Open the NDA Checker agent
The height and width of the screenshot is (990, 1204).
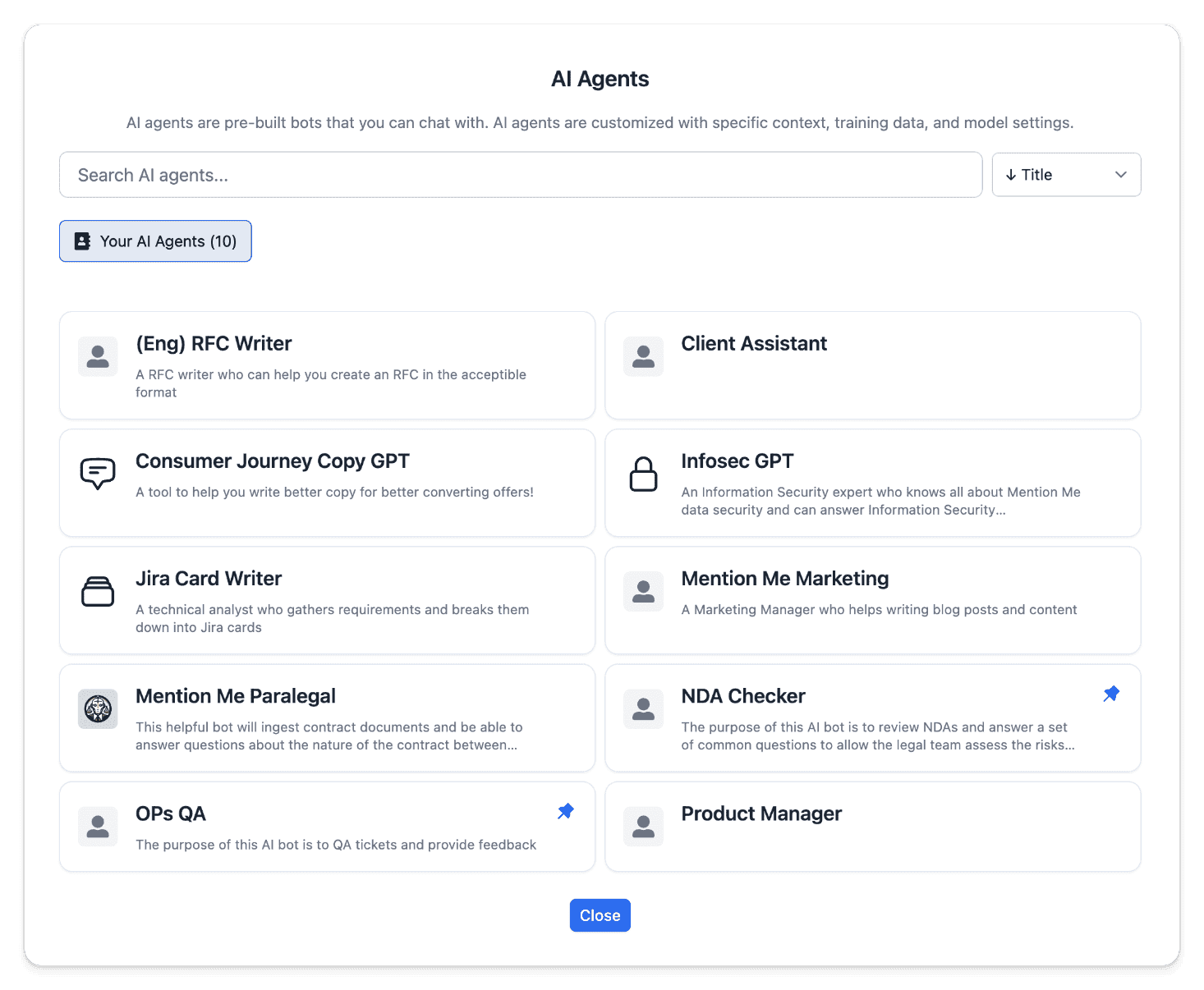873,717
